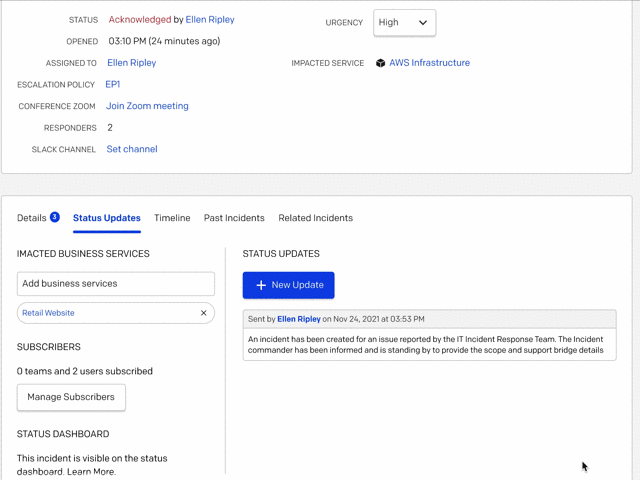View the Related Incidents tab
The width and height of the screenshot is (640, 480).
click(x=315, y=218)
